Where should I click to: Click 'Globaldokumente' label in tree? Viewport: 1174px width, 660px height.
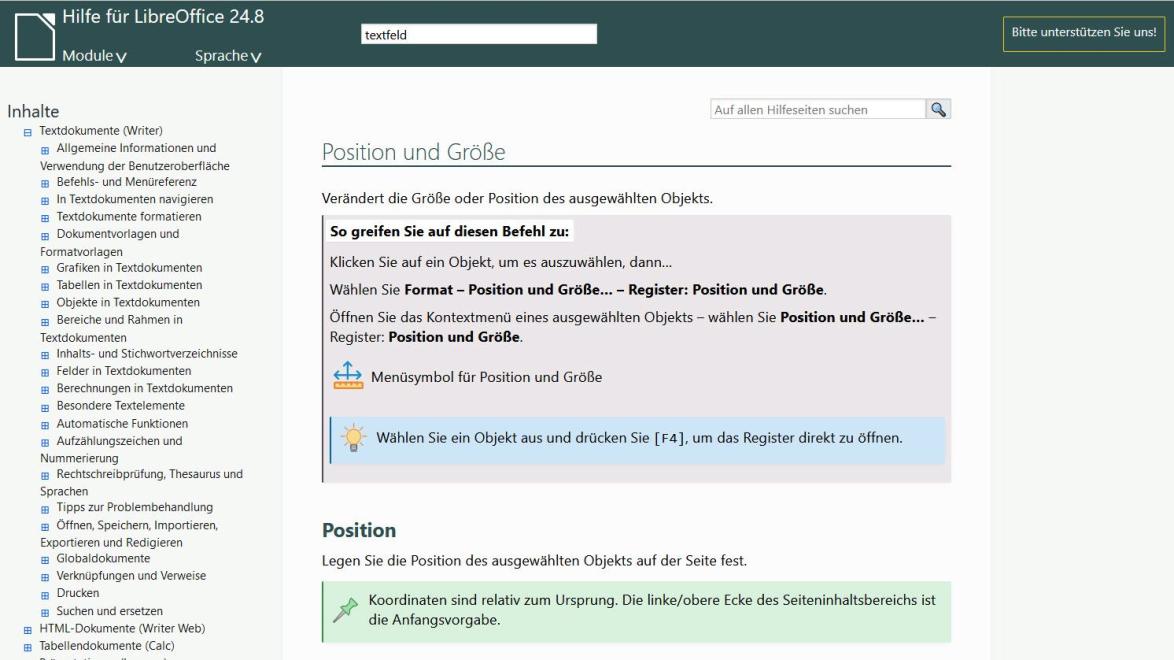coord(103,558)
